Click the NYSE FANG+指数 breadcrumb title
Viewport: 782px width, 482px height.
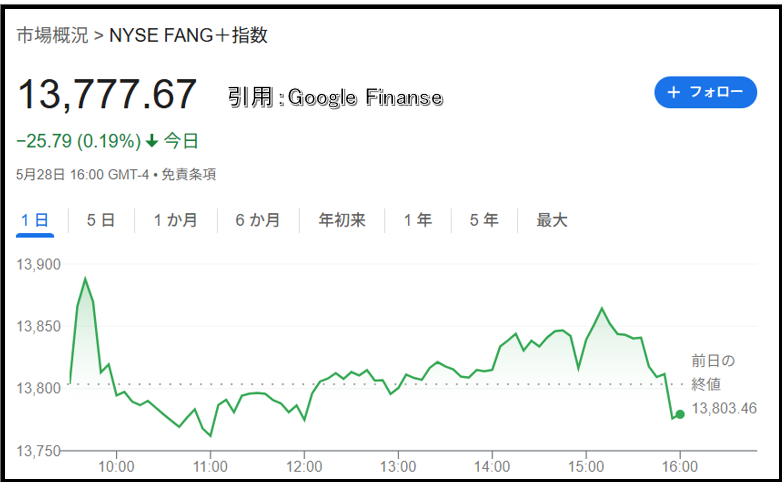(x=189, y=35)
